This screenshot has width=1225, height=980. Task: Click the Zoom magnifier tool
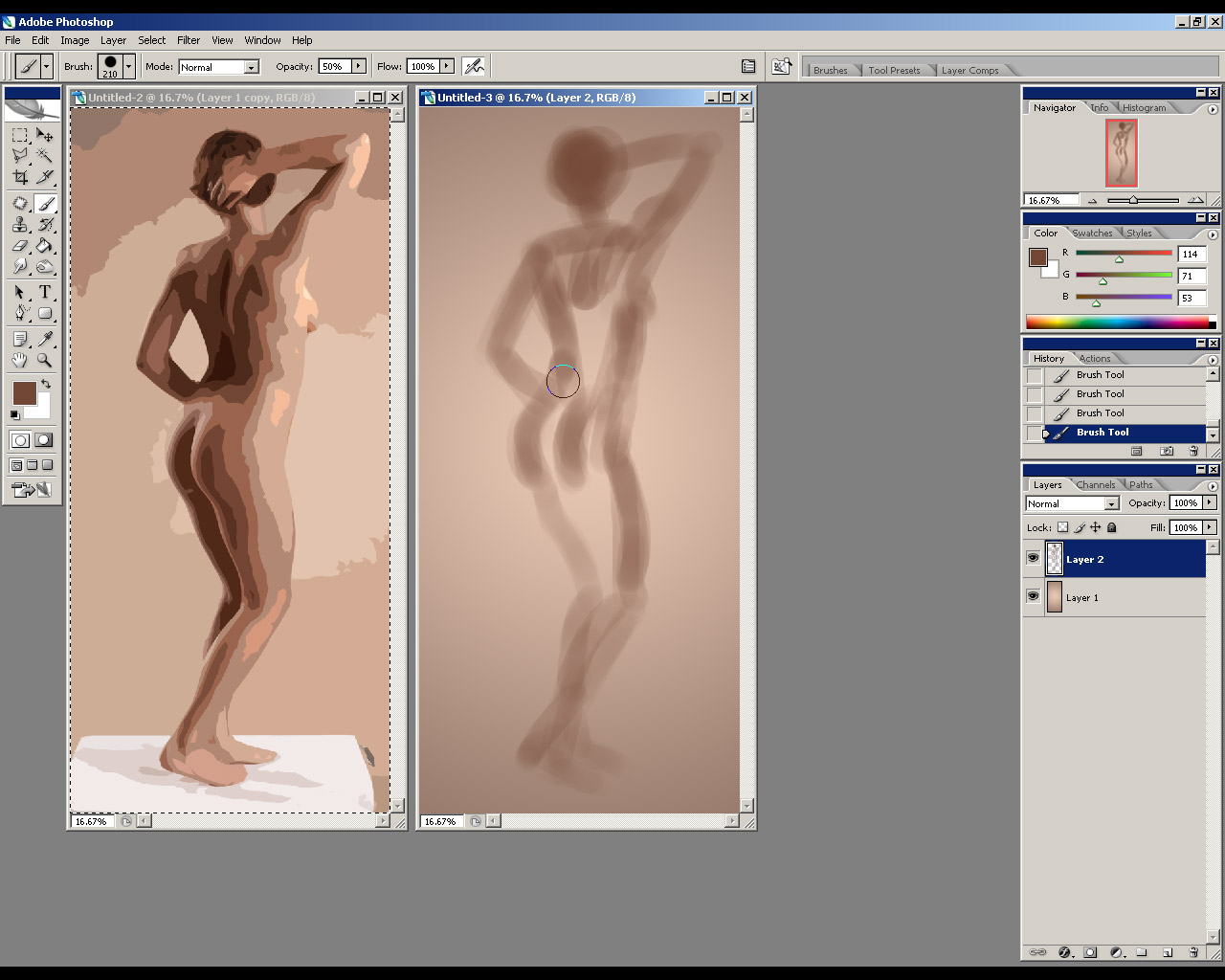click(x=45, y=361)
